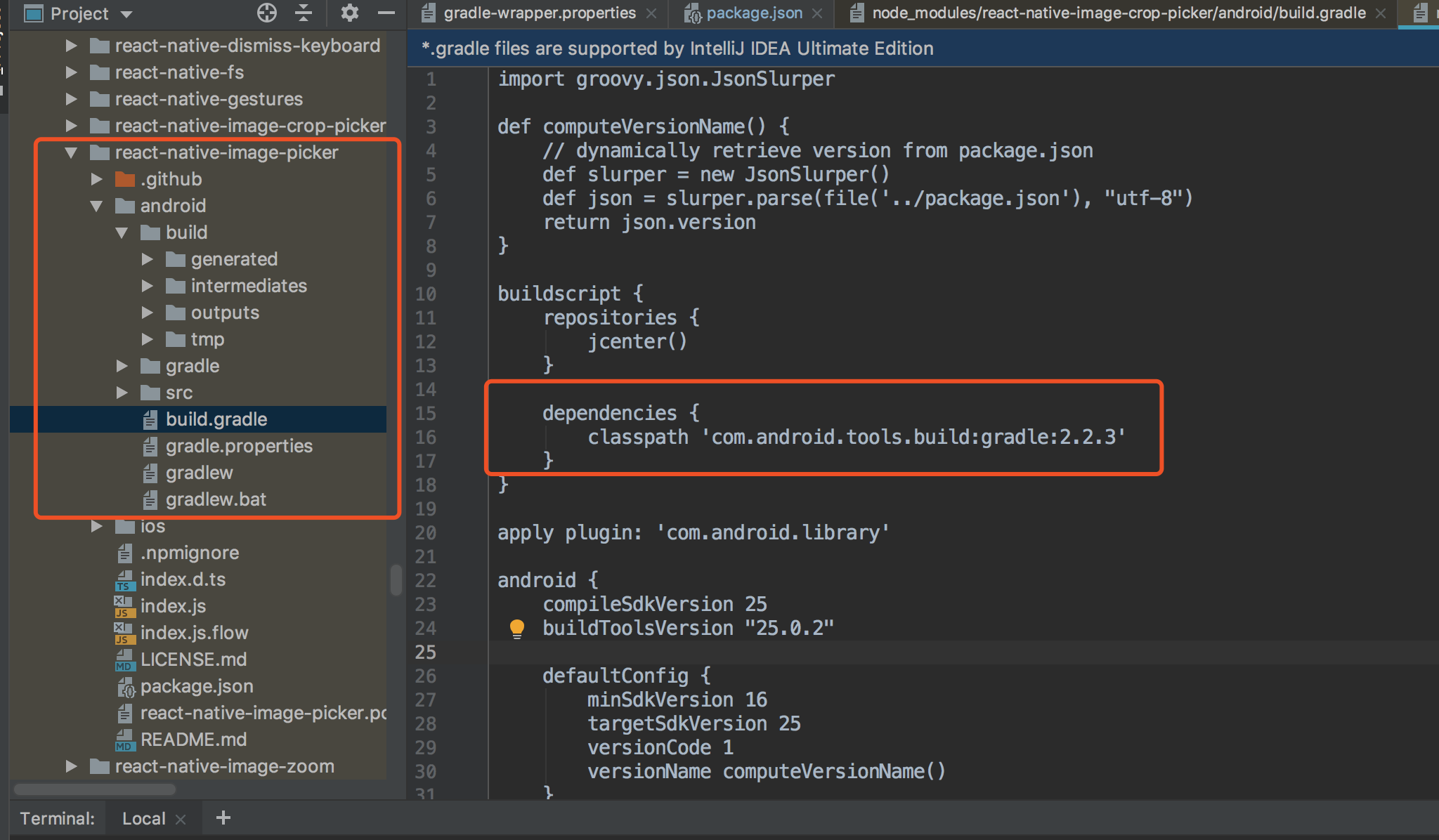Viewport: 1439px width, 840px height.
Task: Expand react-native-fs folder
Action: click(71, 72)
